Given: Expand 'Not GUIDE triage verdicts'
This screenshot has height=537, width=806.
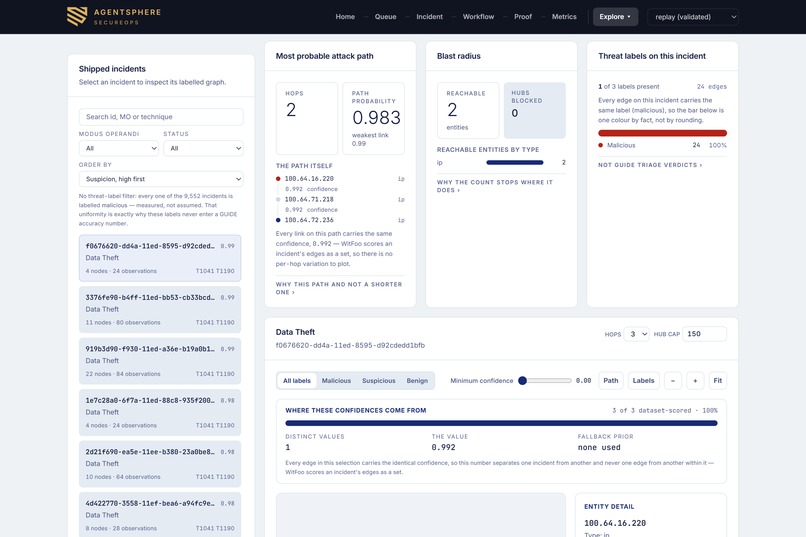Looking at the screenshot, I should 650,165.
